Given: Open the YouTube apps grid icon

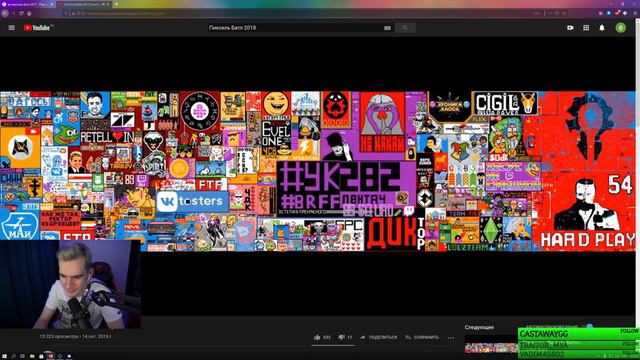Looking at the screenshot, I should point(586,28).
